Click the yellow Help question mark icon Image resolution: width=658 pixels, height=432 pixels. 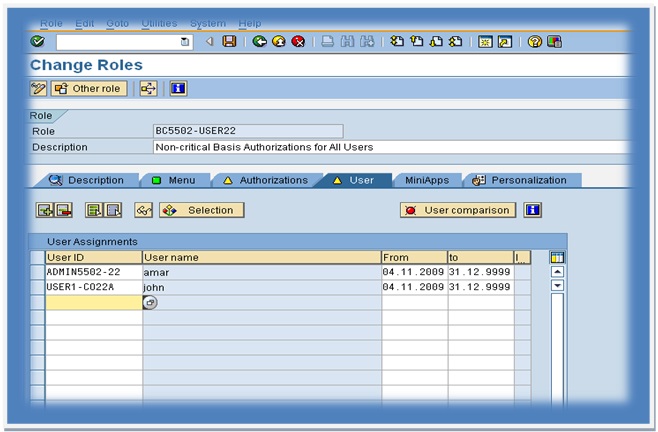click(x=534, y=42)
